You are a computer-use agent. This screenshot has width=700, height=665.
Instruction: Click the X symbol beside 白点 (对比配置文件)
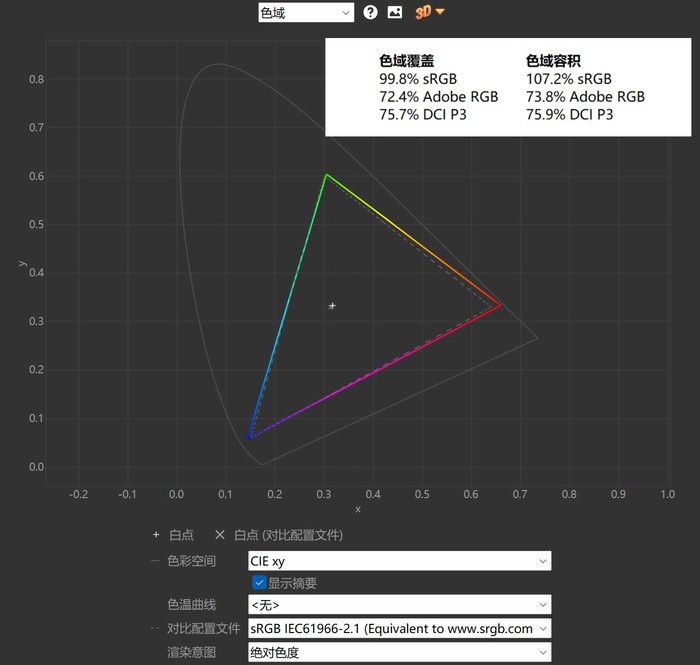pyautogui.click(x=220, y=535)
